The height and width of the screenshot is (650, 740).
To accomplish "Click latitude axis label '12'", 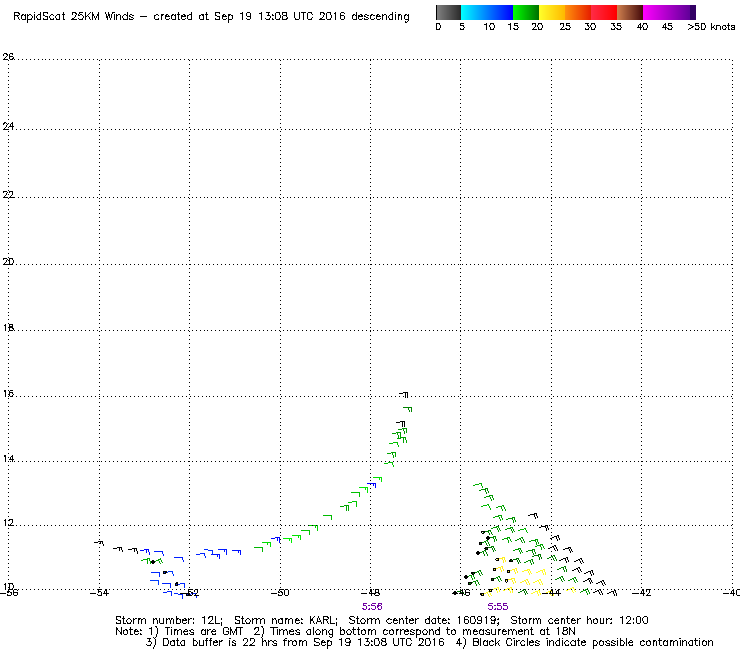I will tap(8, 523).
